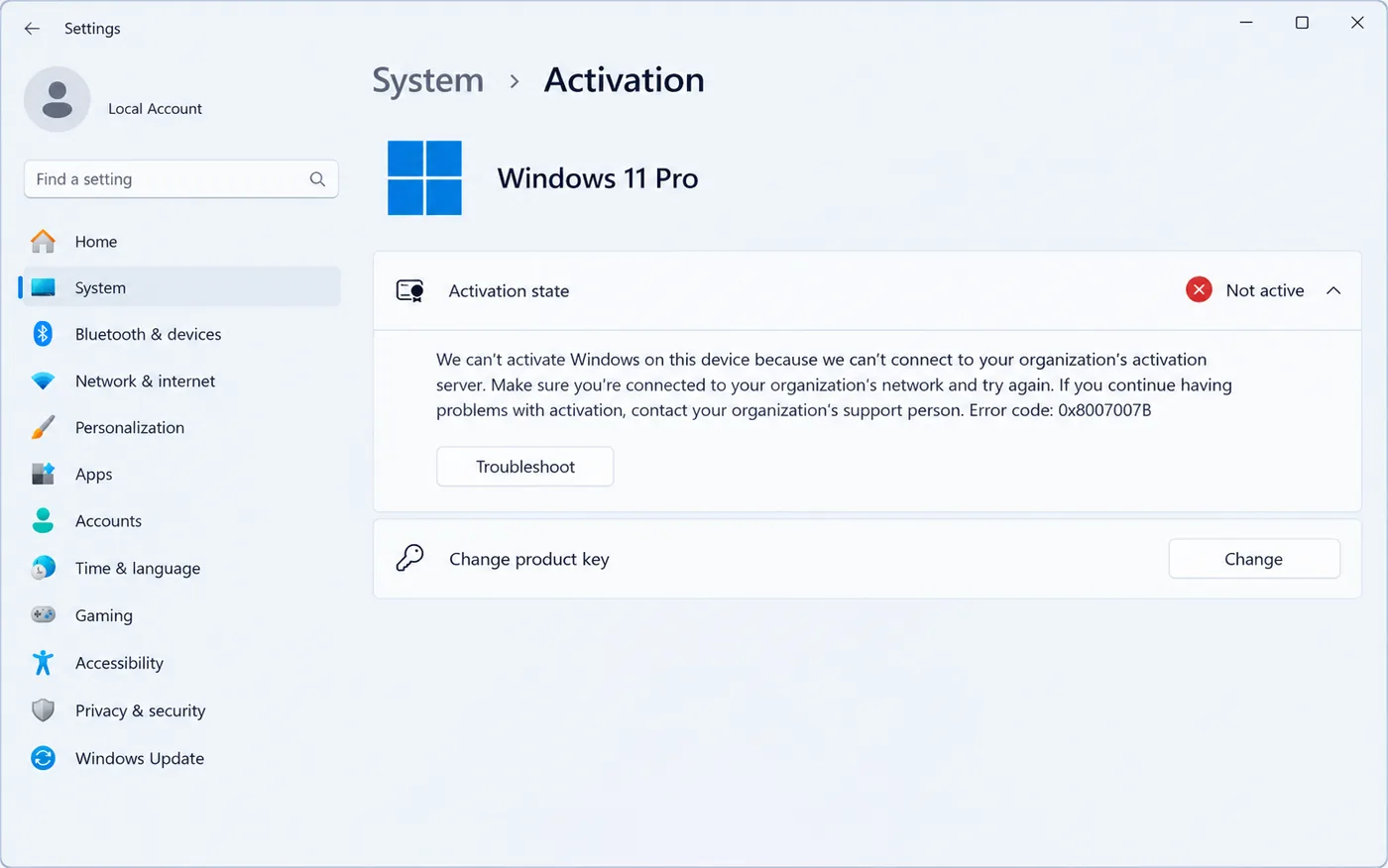Open the Personalization label
This screenshot has height=868, width=1388.
130,427
